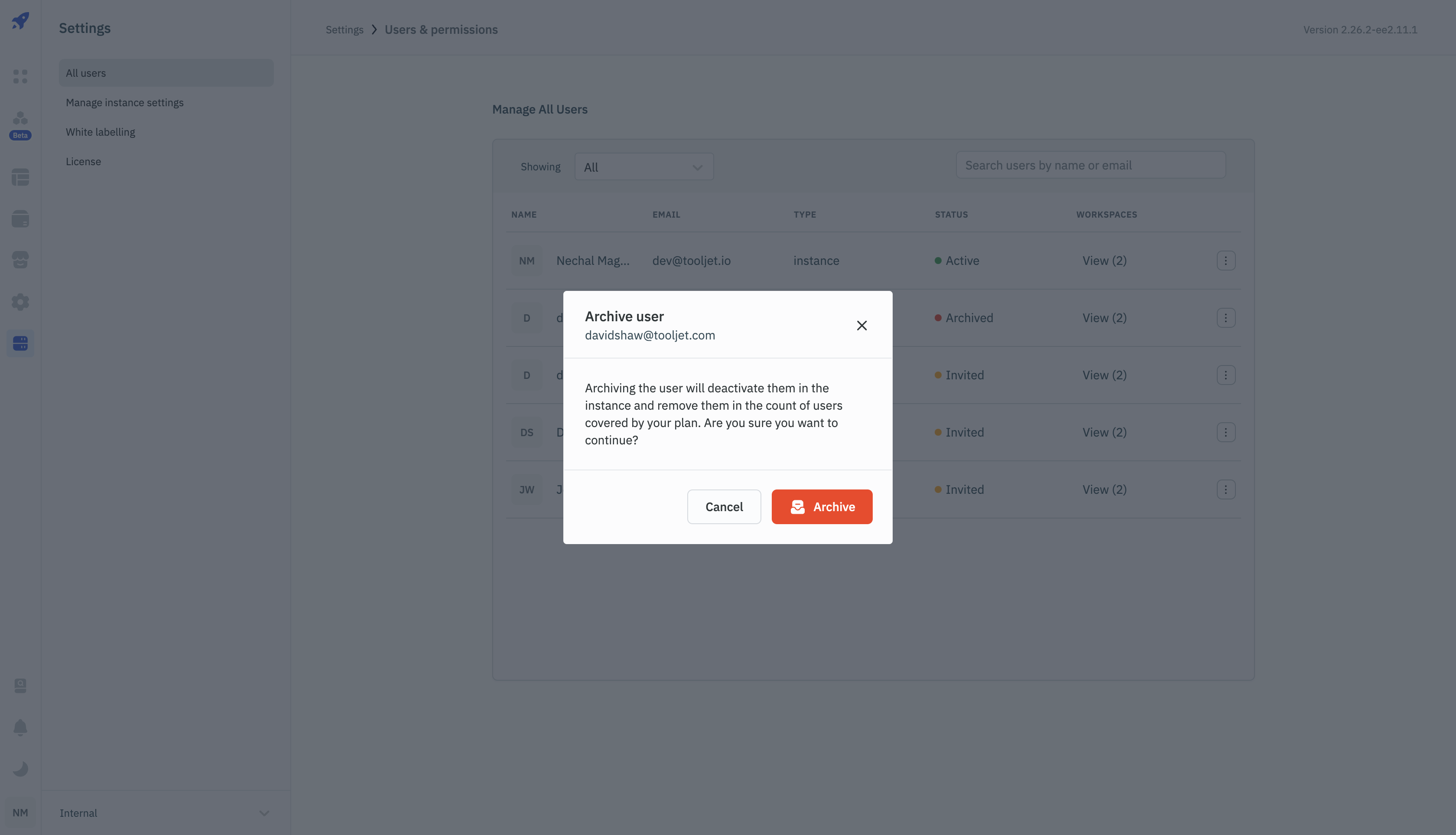Click the Settings gear icon in sidebar
This screenshot has width=1456, height=835.
(x=20, y=302)
